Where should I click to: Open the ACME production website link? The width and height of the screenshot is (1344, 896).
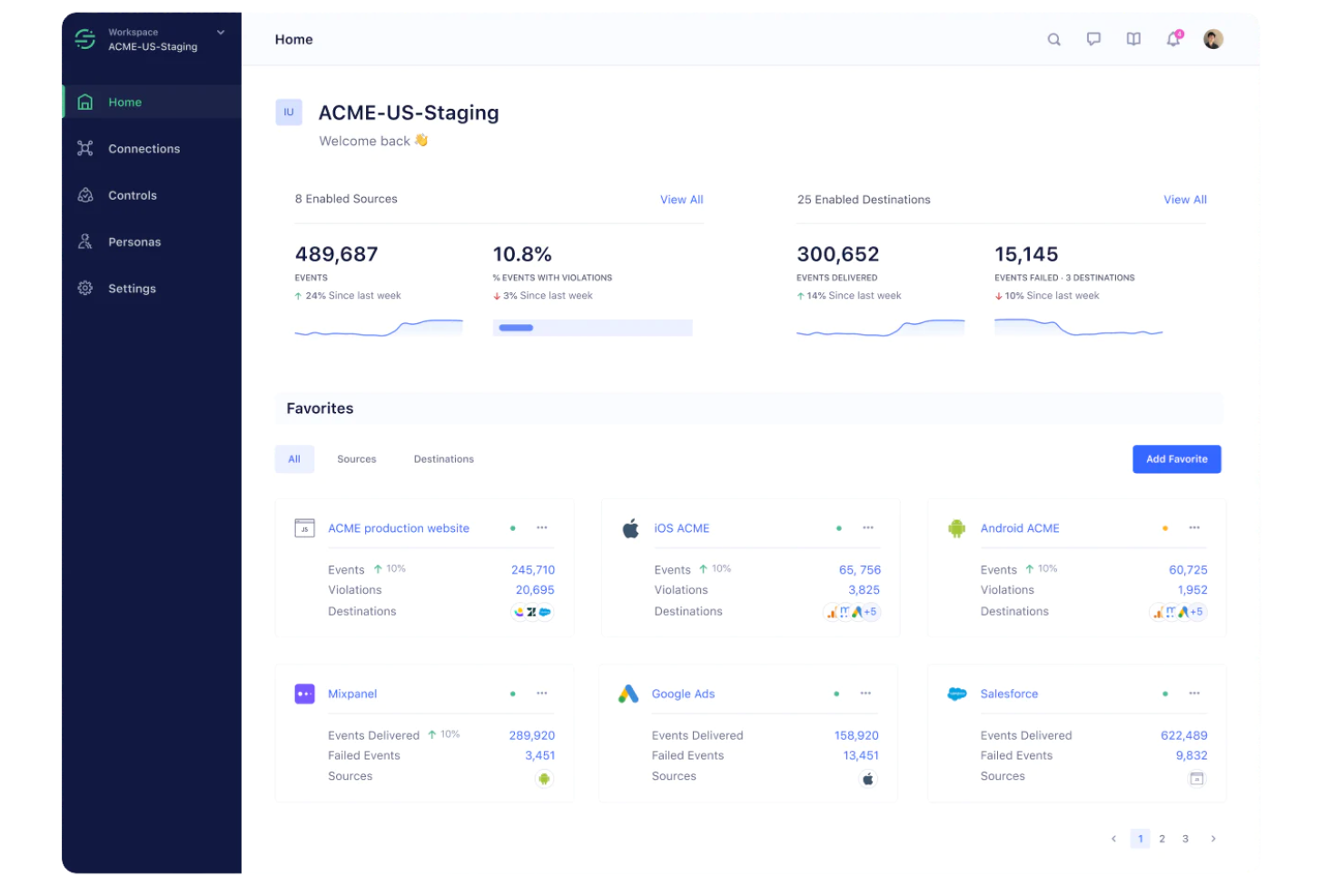pyautogui.click(x=399, y=528)
